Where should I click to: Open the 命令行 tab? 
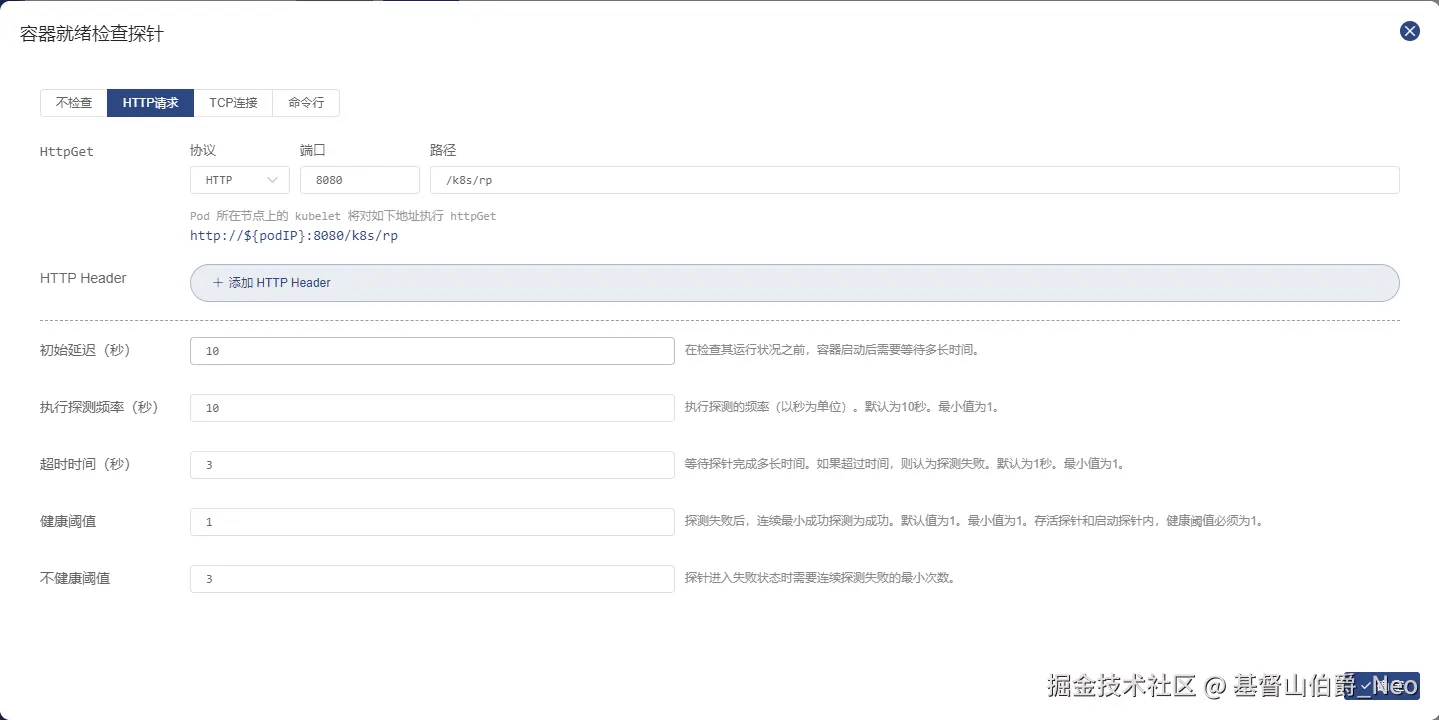[x=306, y=103]
